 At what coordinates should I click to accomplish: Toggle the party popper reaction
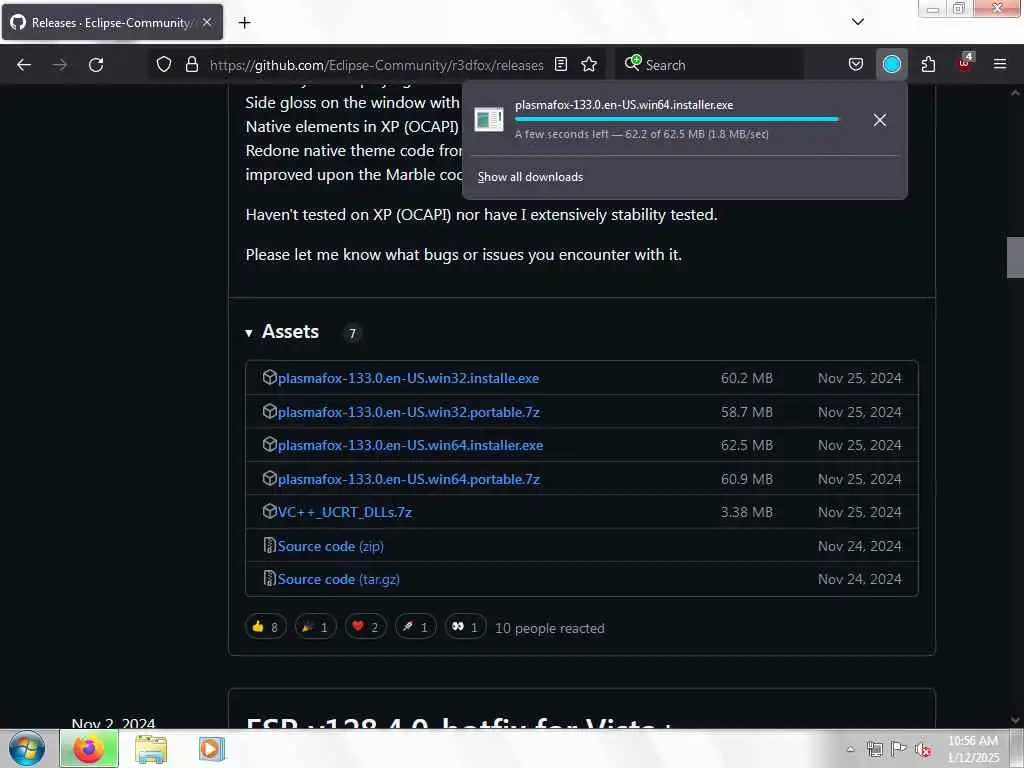pyautogui.click(x=315, y=627)
